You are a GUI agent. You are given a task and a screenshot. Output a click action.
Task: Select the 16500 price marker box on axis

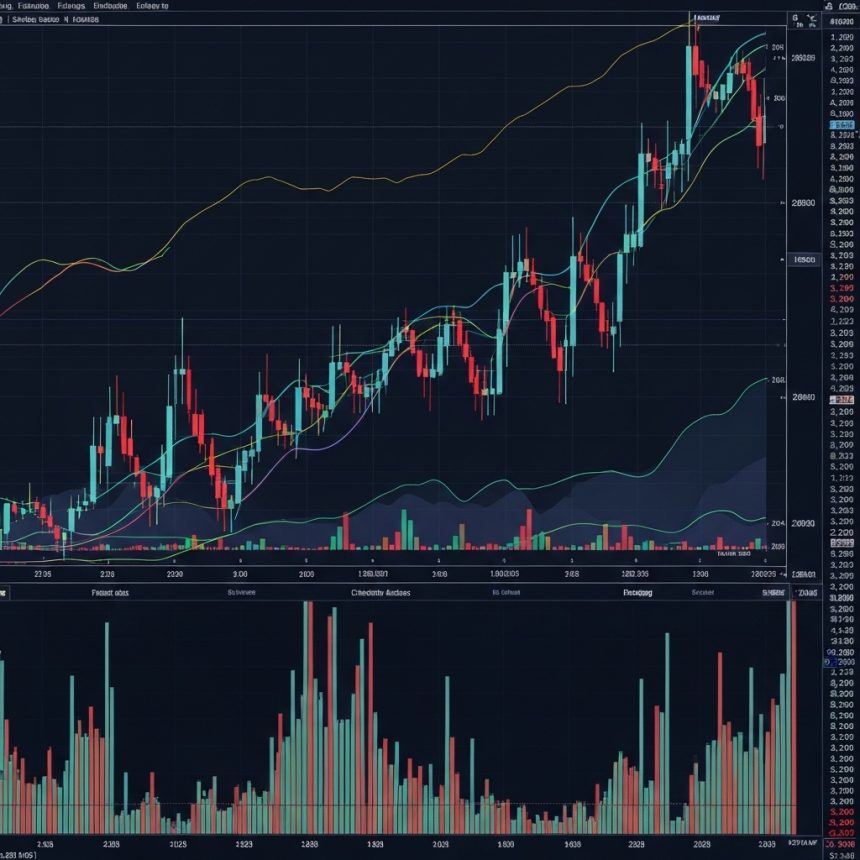803,259
